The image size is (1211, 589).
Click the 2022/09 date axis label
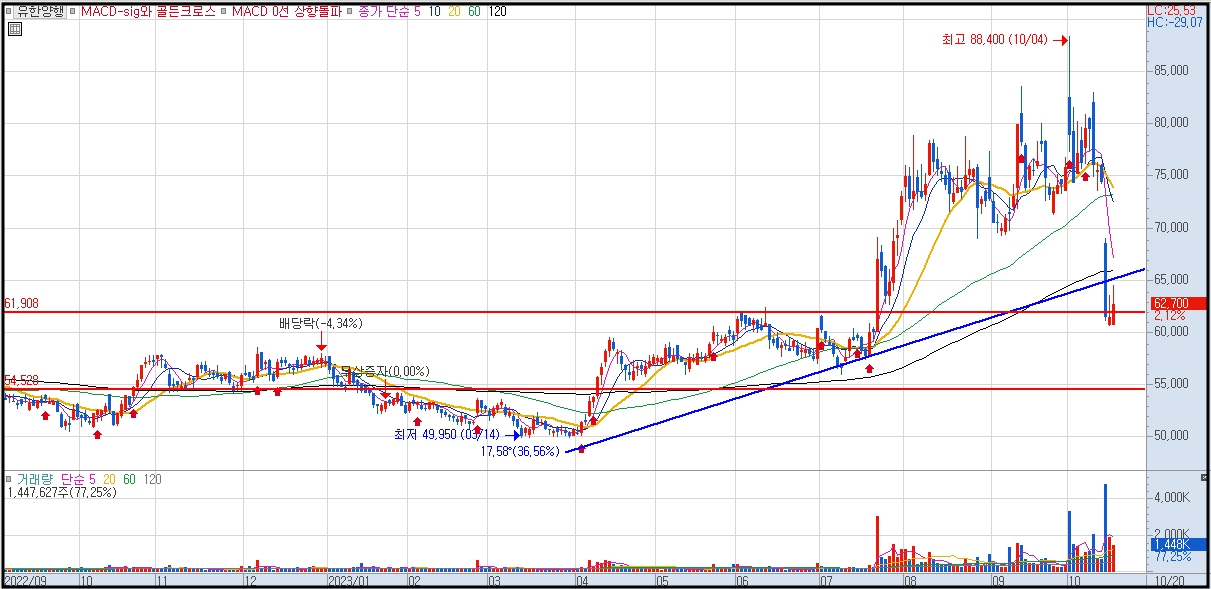pos(24,579)
